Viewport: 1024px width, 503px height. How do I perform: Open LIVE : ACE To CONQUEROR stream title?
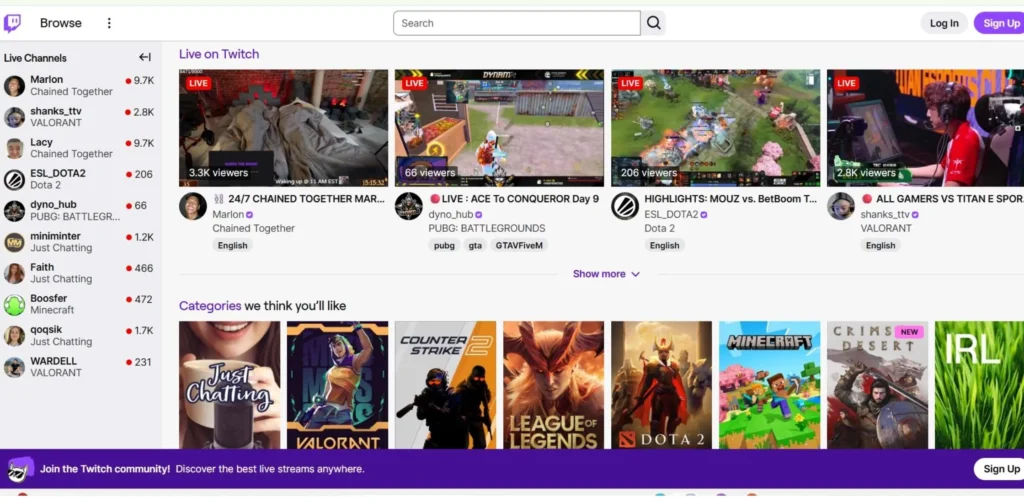513,199
